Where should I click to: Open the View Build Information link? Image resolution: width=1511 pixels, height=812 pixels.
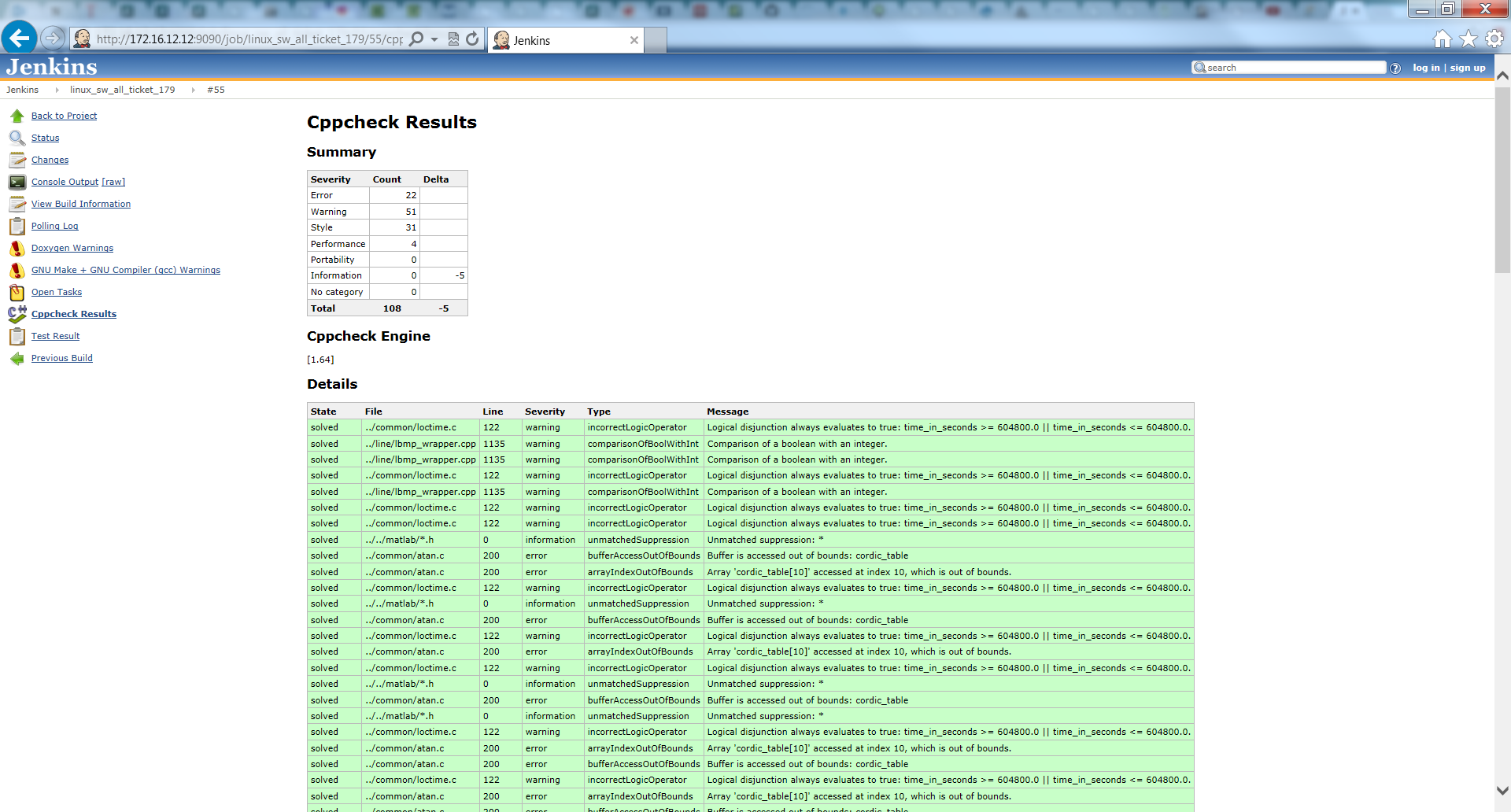click(81, 205)
